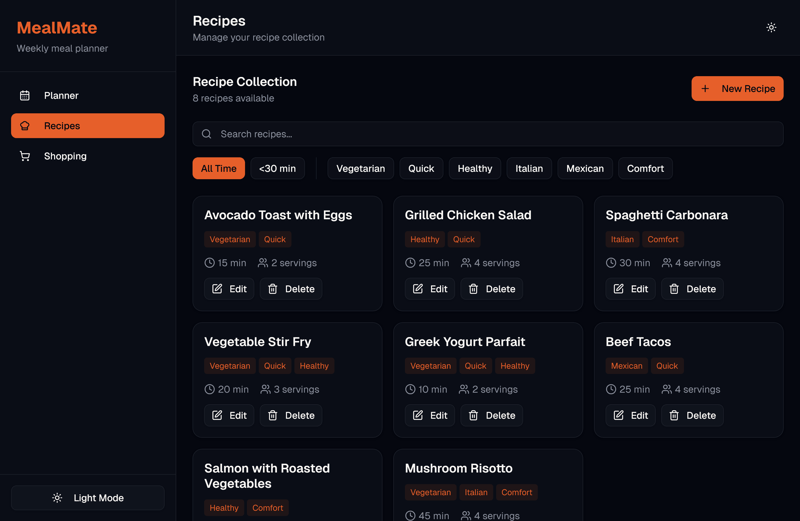Screen dimensions: 800x521
Task: Click the pencil icon on Vegetable Stir Fry
Action: click(217, 415)
